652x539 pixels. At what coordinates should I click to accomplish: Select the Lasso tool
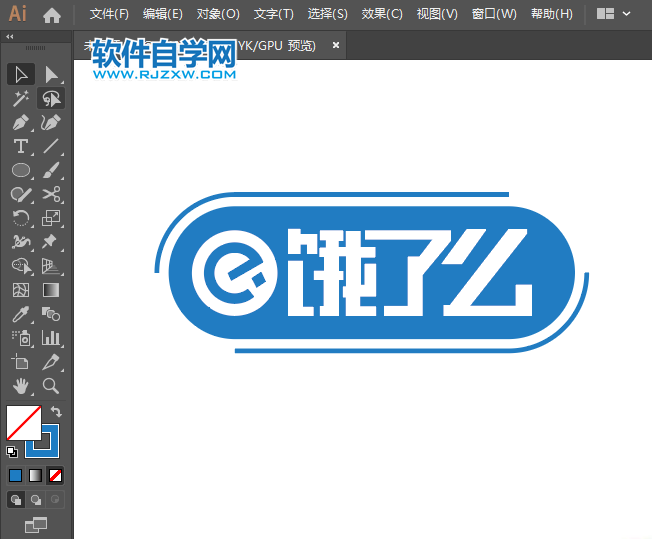pos(51,99)
